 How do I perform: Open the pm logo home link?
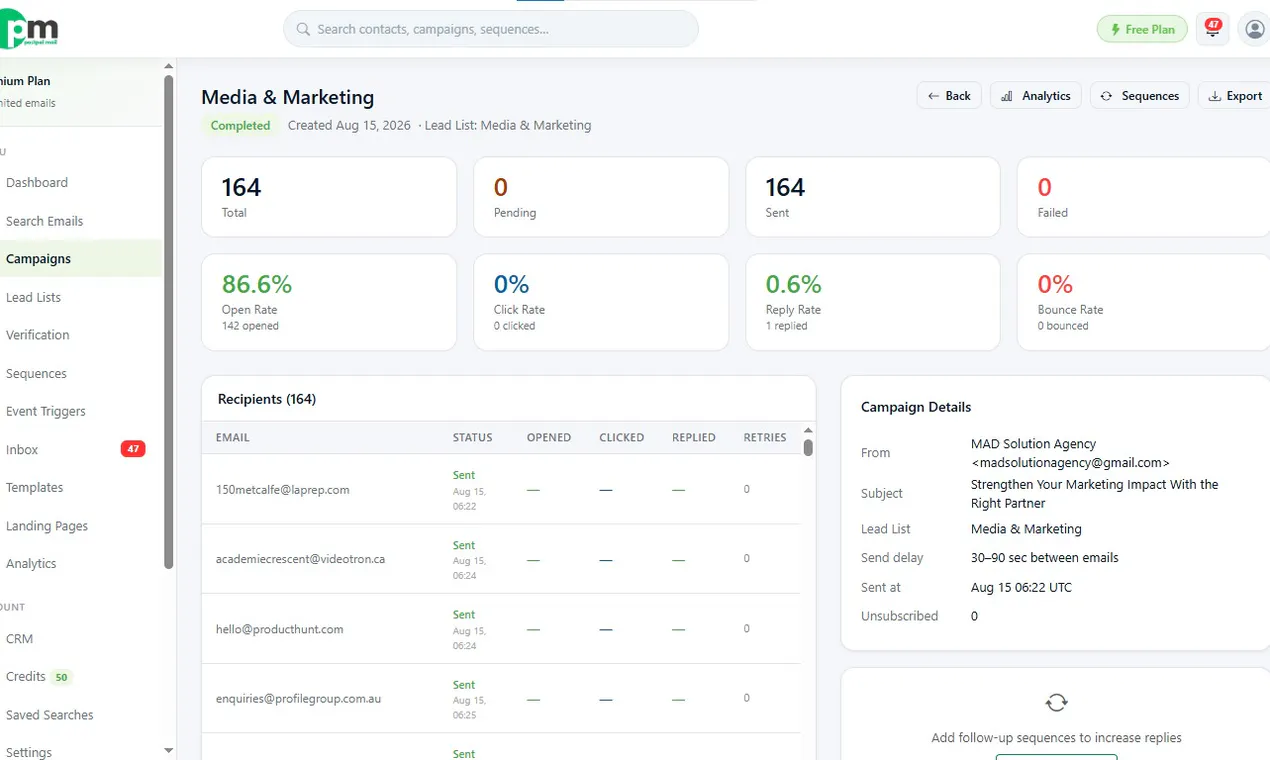tap(29, 29)
